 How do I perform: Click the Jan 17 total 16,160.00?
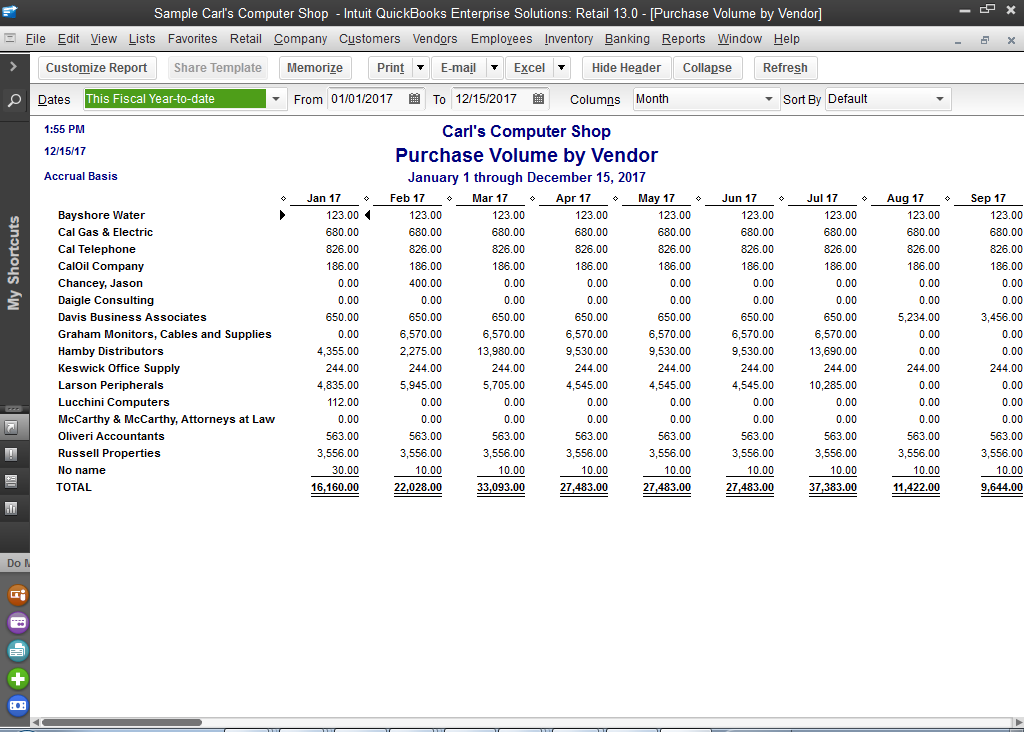click(335, 487)
